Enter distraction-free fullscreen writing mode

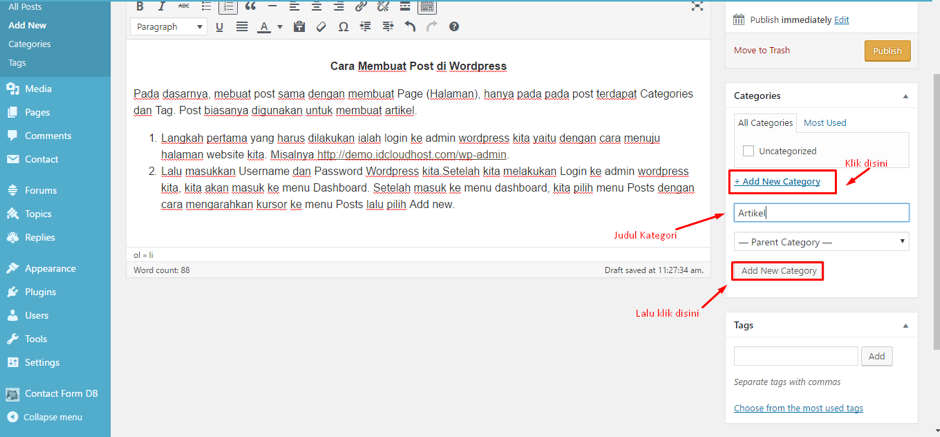pos(697,6)
